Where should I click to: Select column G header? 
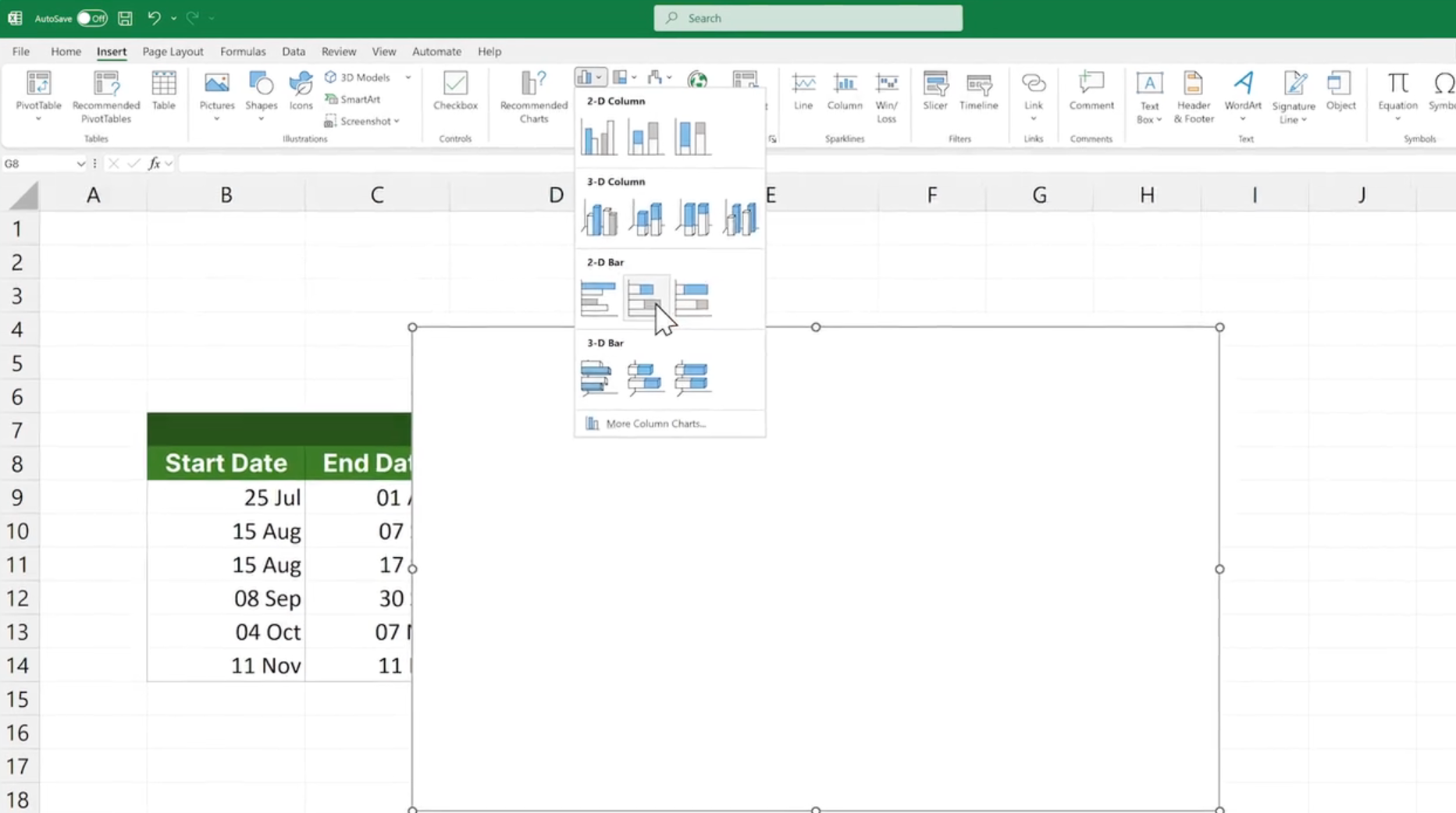coord(1039,195)
